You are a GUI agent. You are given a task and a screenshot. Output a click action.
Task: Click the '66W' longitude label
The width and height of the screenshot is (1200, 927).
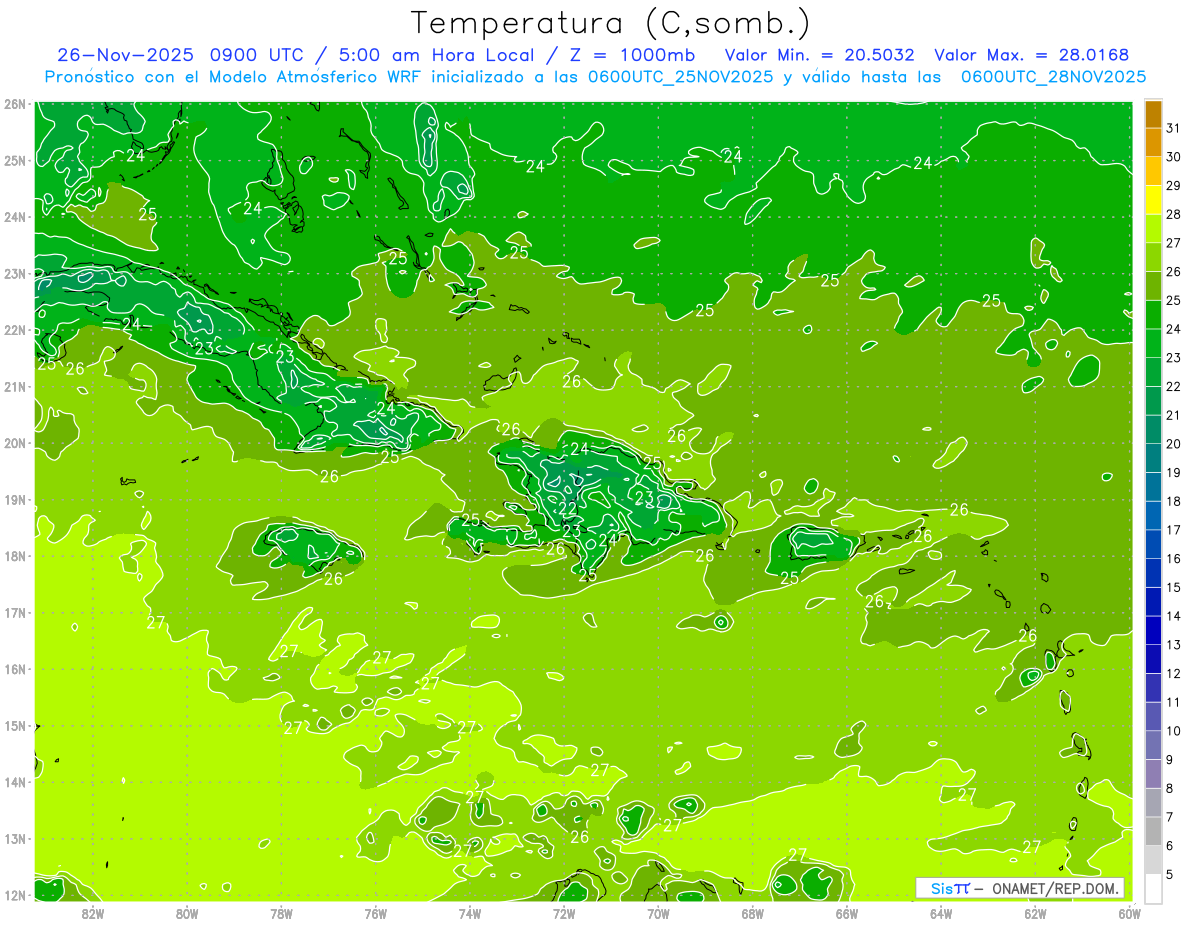click(847, 913)
